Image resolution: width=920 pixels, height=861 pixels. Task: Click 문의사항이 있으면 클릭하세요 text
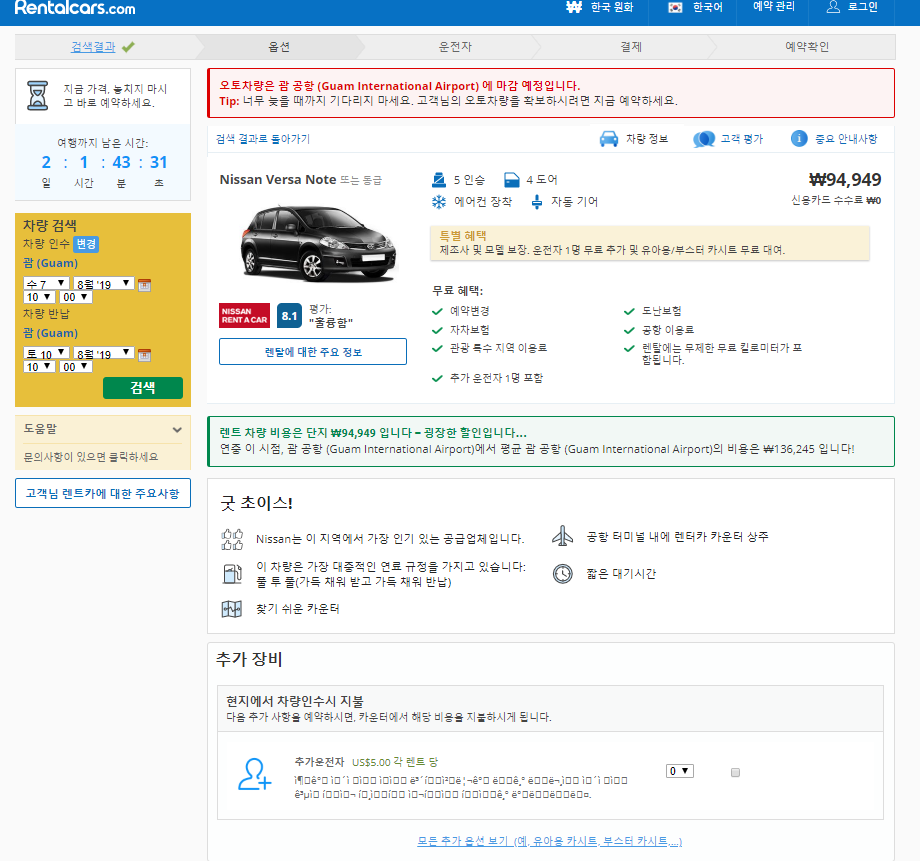click(91, 457)
